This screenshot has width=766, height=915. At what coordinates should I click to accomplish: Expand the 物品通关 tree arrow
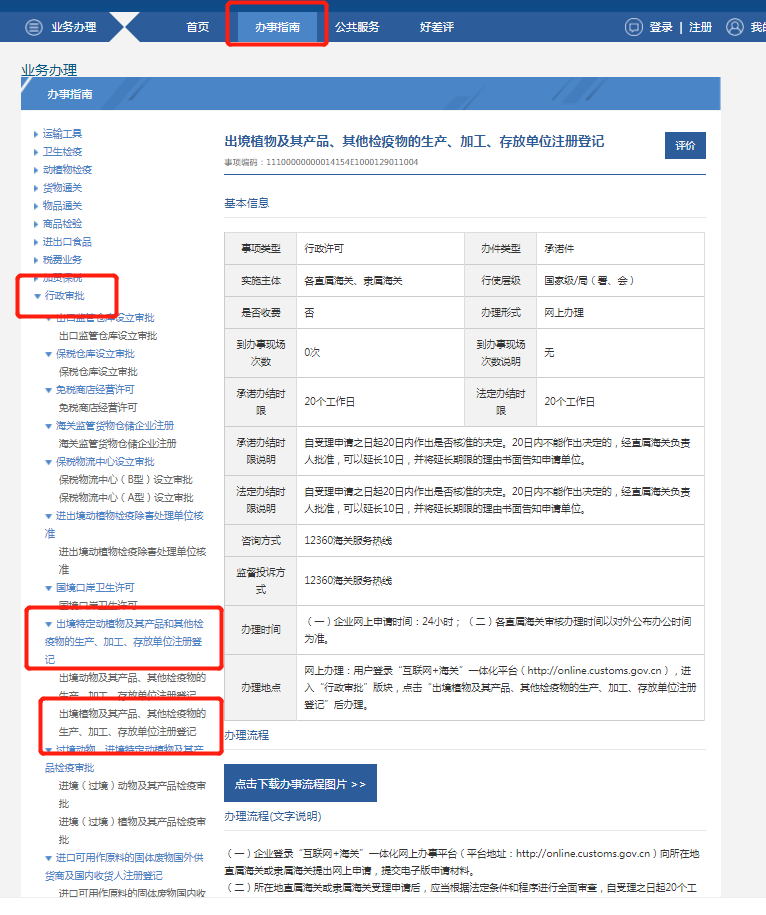(x=36, y=206)
